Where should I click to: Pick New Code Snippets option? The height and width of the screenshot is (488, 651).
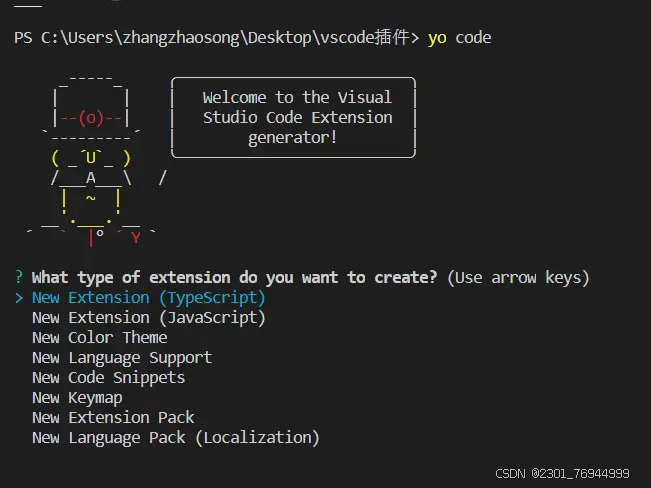108,378
